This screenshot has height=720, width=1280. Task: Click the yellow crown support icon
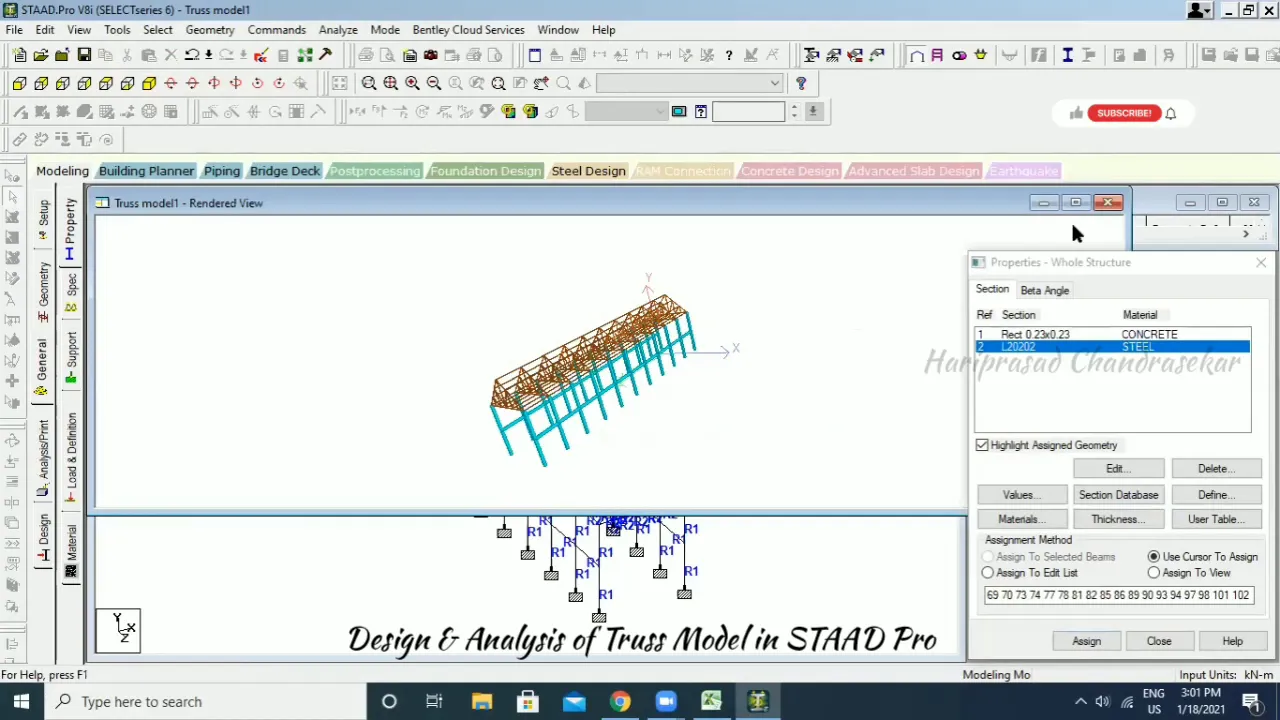coord(980,55)
